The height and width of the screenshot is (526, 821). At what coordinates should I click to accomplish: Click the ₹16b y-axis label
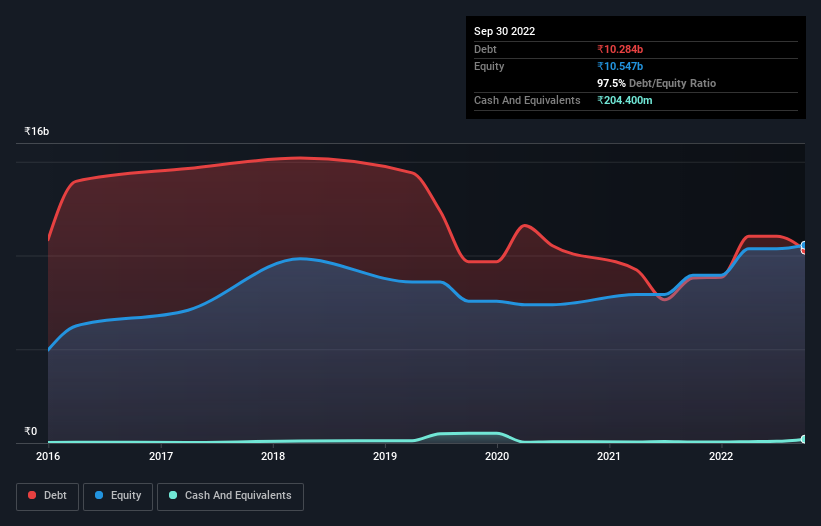(x=37, y=131)
